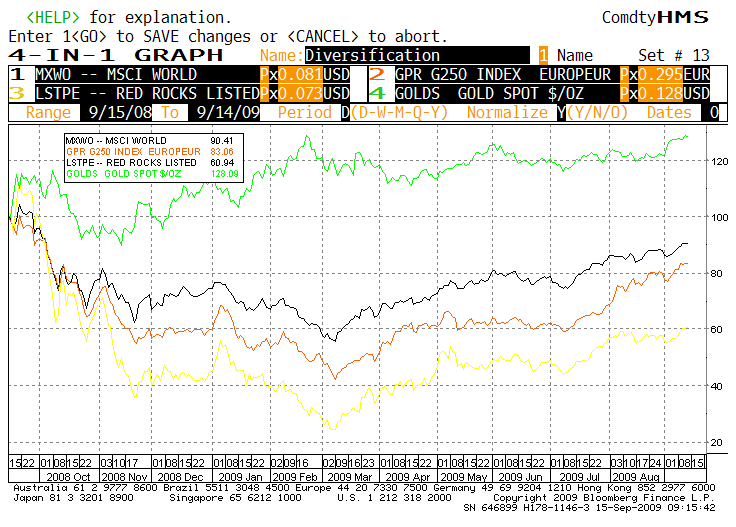736x527 pixels.
Task: Click the 2008 Oct axis label
Action: (68, 477)
